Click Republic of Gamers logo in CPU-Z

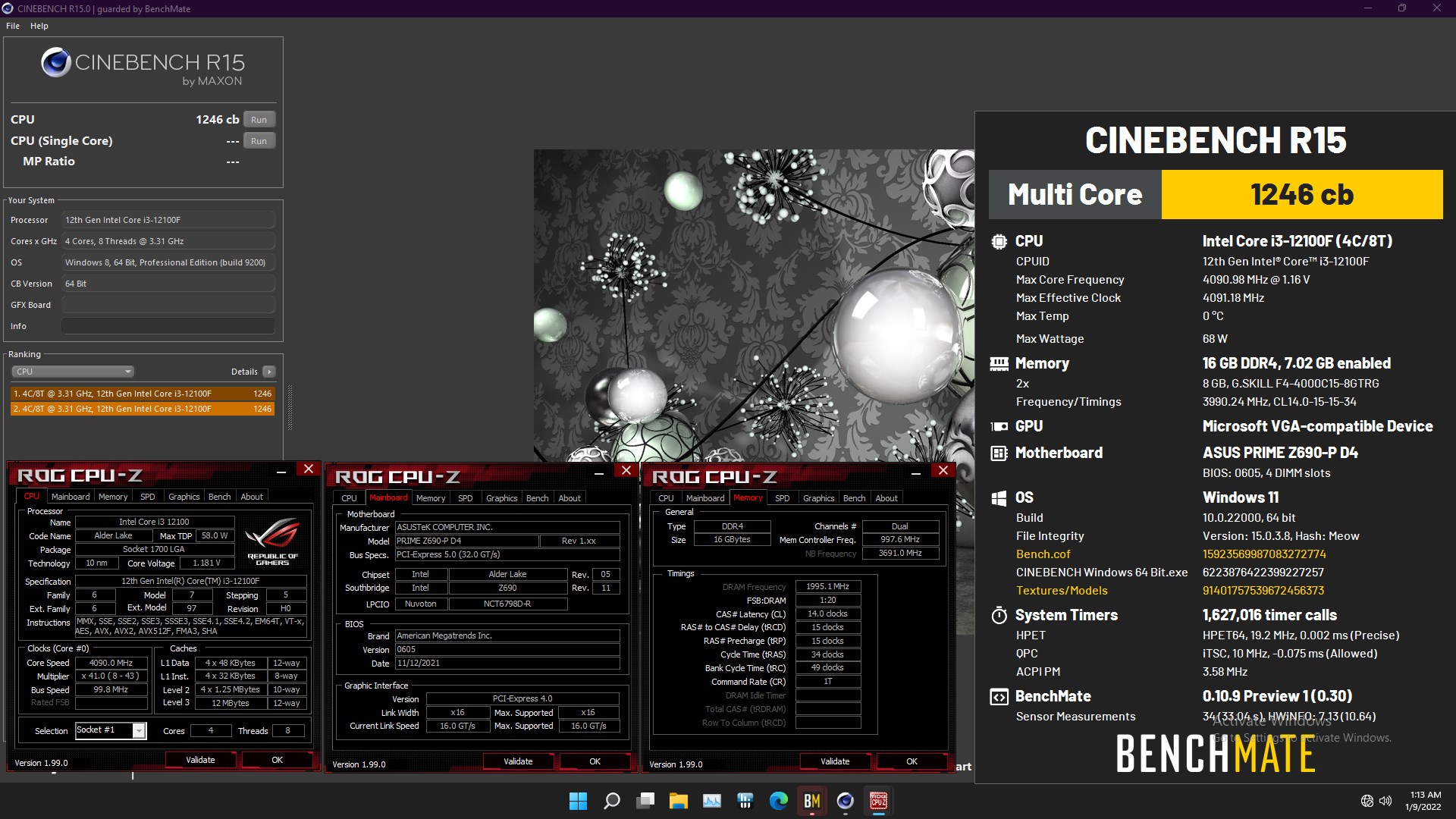coord(272,540)
